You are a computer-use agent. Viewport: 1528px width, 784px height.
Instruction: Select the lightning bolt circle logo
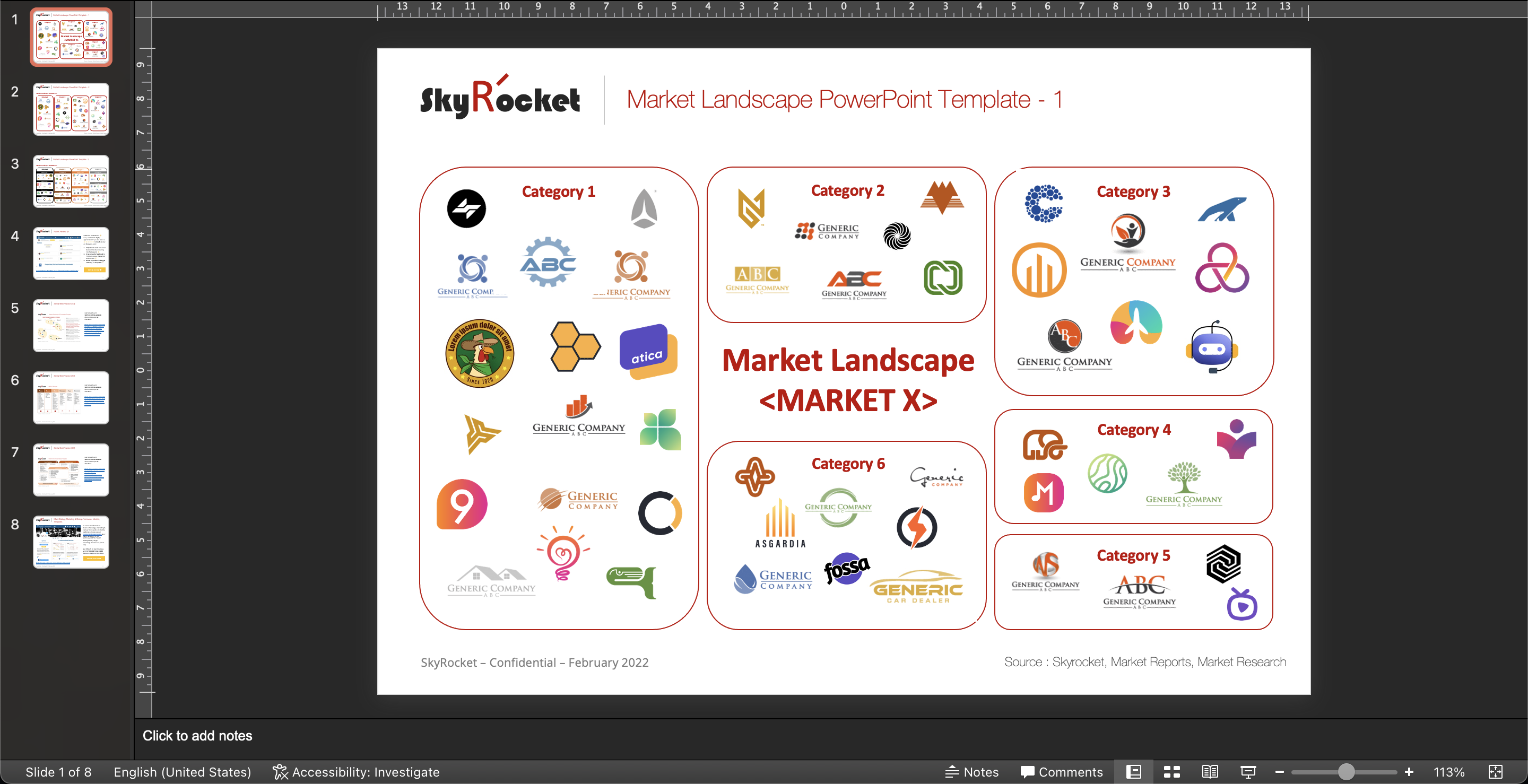tap(916, 527)
